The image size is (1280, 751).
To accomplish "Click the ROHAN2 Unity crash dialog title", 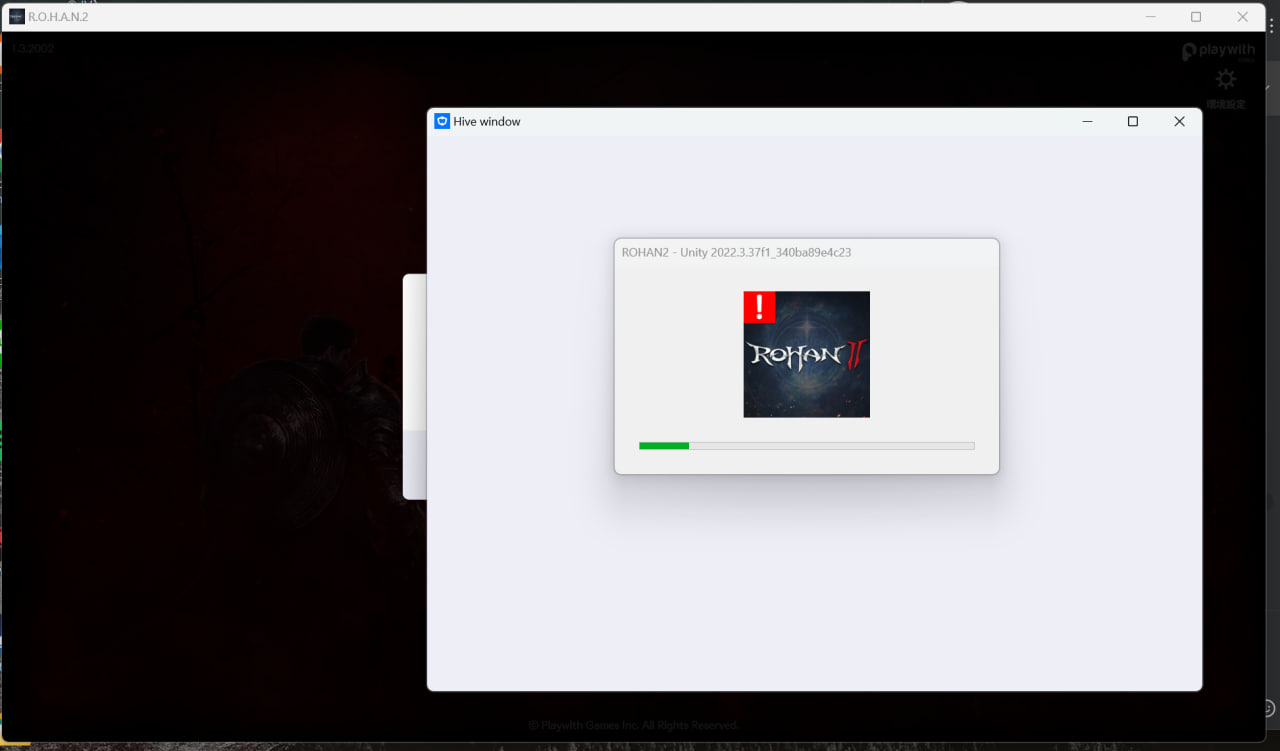I will 736,253.
